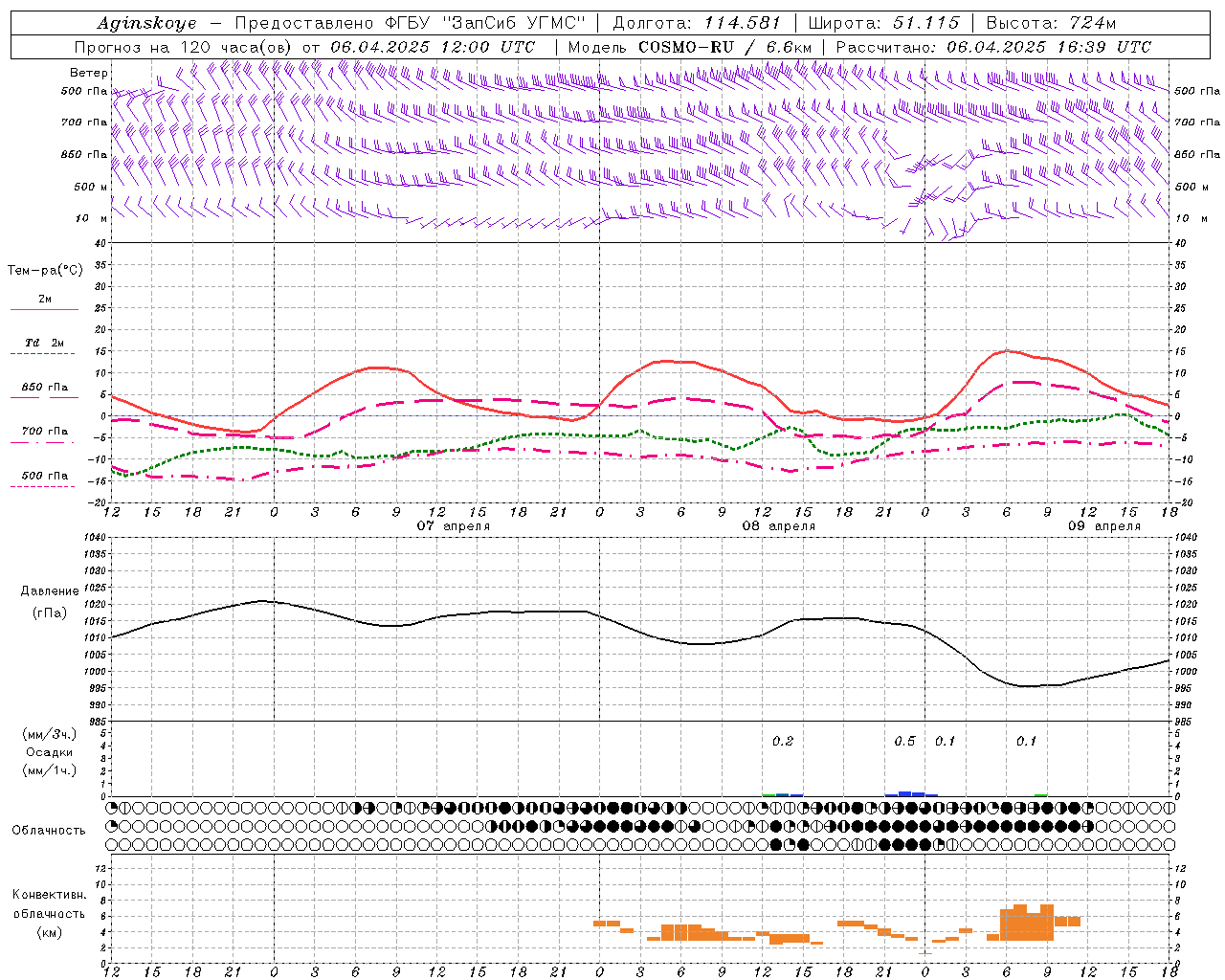
Task: Click the precipitation value 0.2
Action: (783, 741)
